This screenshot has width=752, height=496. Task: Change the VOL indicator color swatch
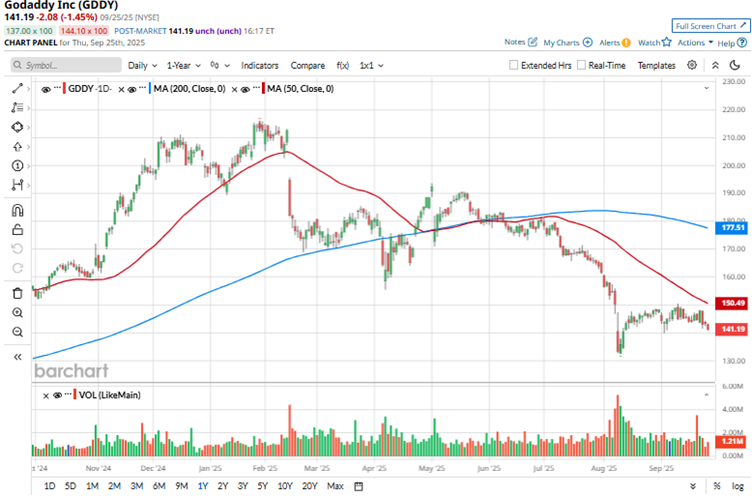coord(75,395)
